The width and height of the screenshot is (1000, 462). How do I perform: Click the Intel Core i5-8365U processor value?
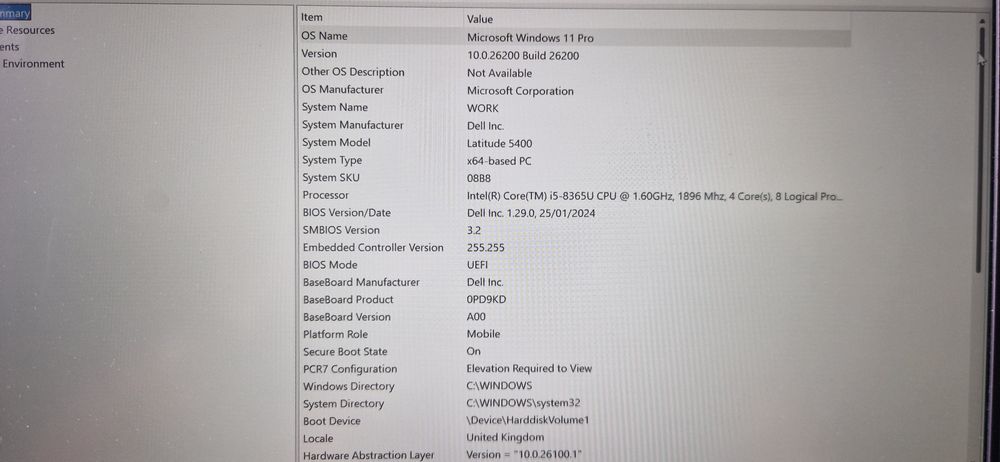point(655,197)
